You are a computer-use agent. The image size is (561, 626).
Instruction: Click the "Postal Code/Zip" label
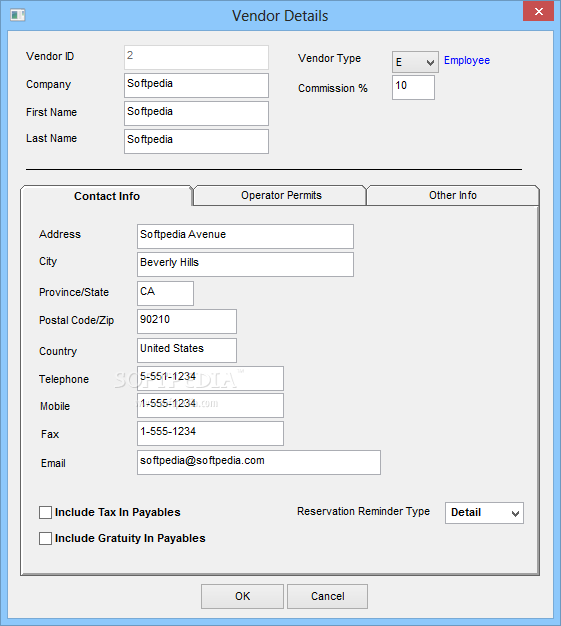(77, 320)
